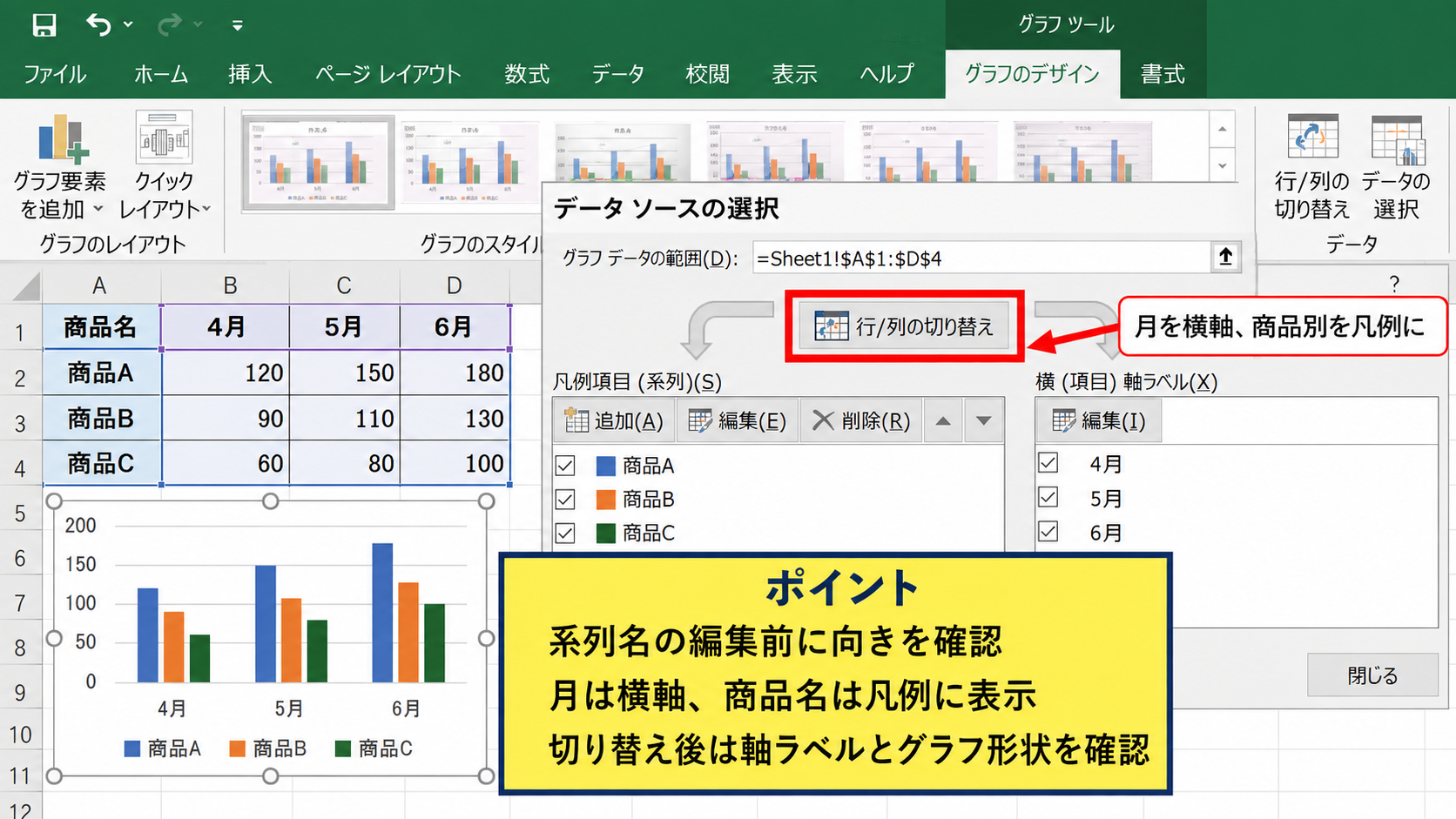Select cell B2 containing 120

[x=226, y=373]
